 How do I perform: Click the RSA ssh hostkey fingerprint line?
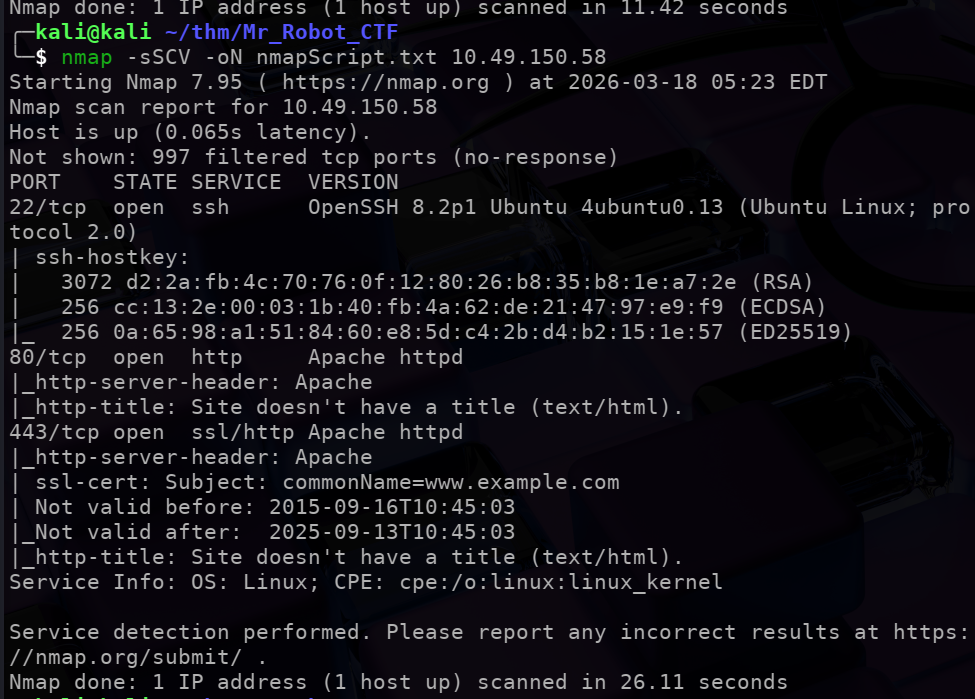(437, 282)
